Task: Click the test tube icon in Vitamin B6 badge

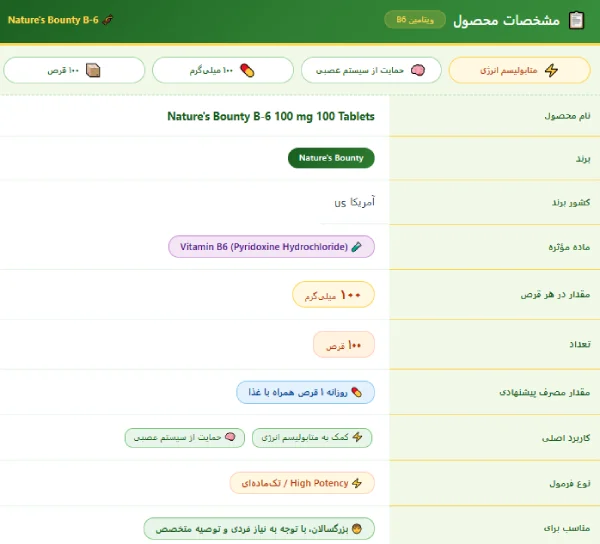Action: point(356,247)
